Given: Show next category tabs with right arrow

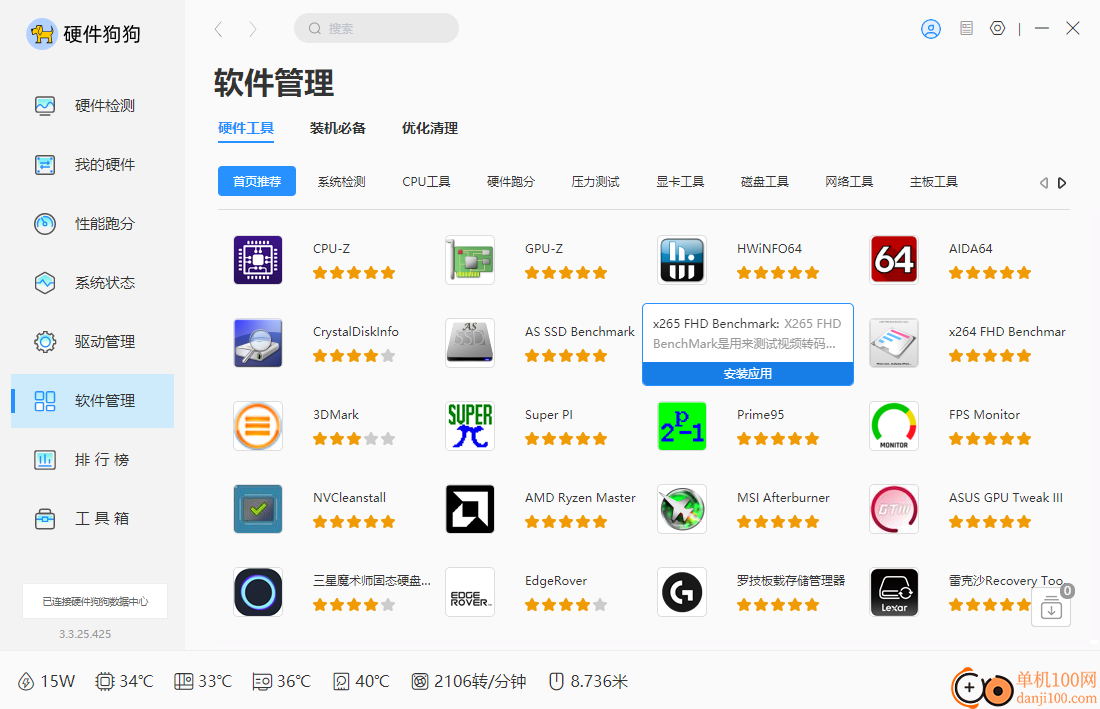Looking at the screenshot, I should [x=1062, y=183].
